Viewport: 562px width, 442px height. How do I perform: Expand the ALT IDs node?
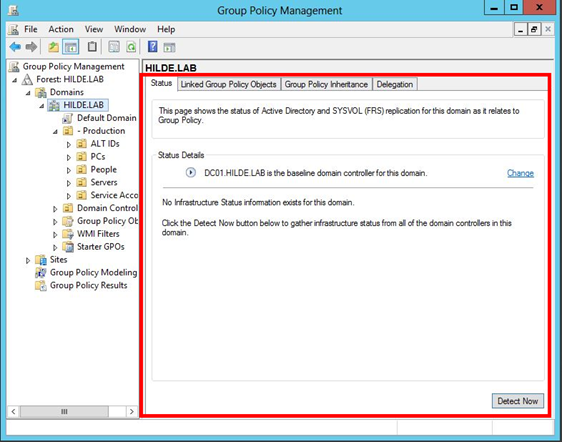coord(69,144)
